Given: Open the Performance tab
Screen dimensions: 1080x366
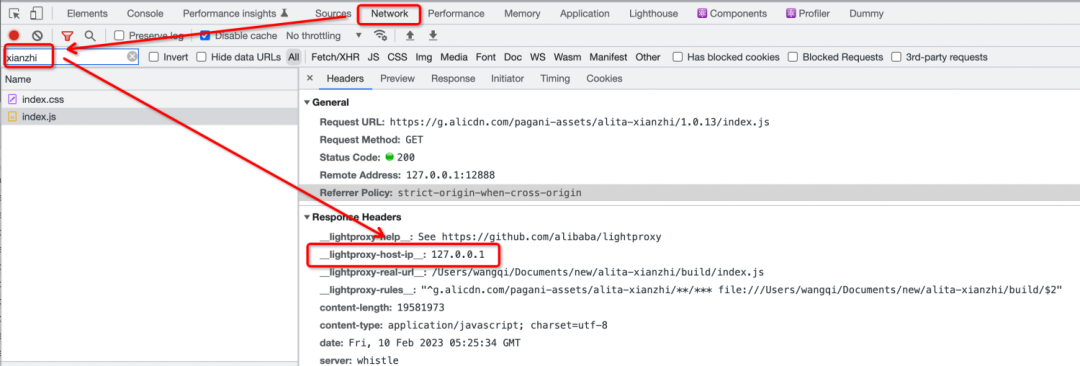Looking at the screenshot, I should click(456, 14).
